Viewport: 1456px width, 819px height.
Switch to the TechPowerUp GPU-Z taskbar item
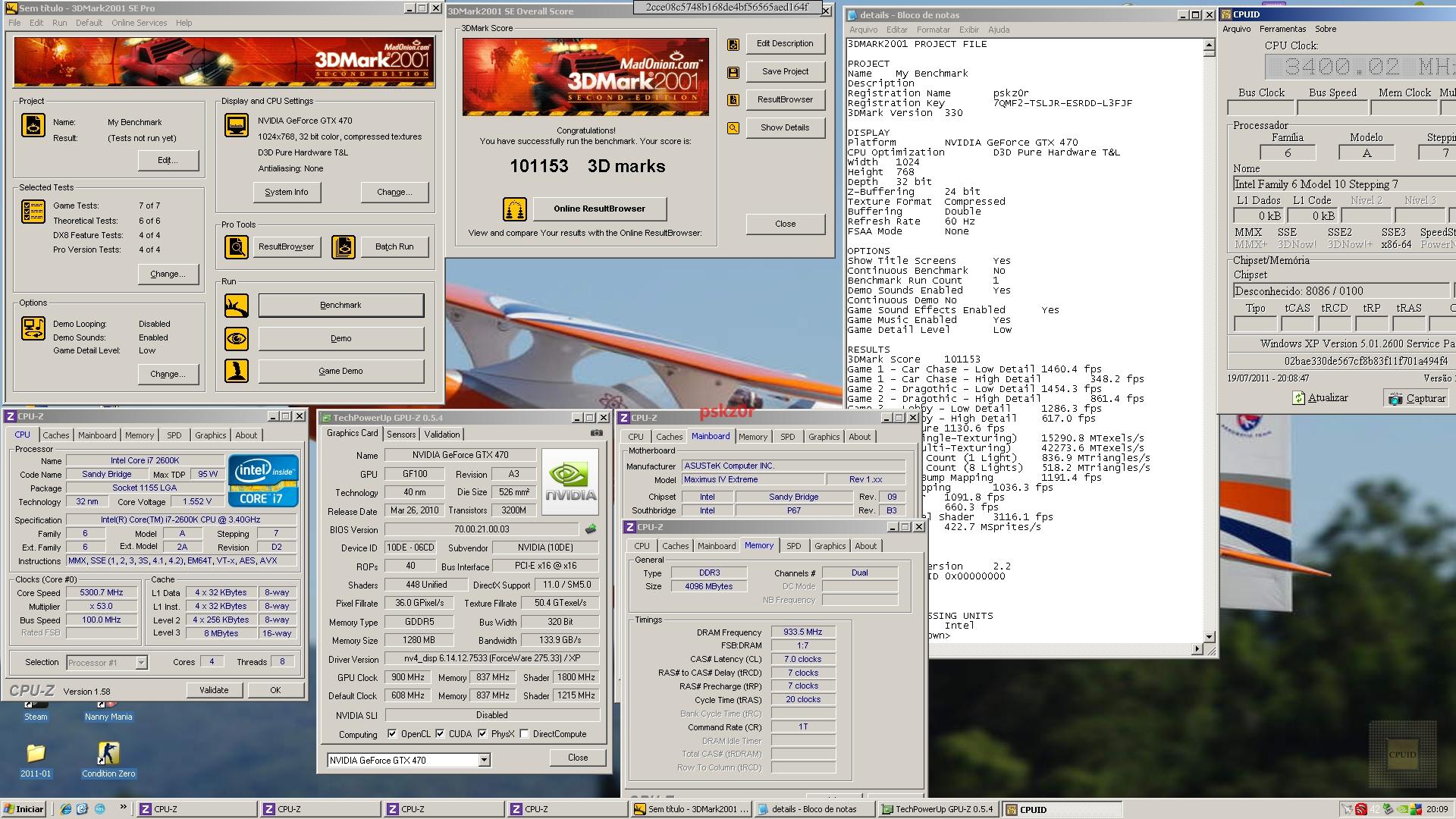(938, 809)
